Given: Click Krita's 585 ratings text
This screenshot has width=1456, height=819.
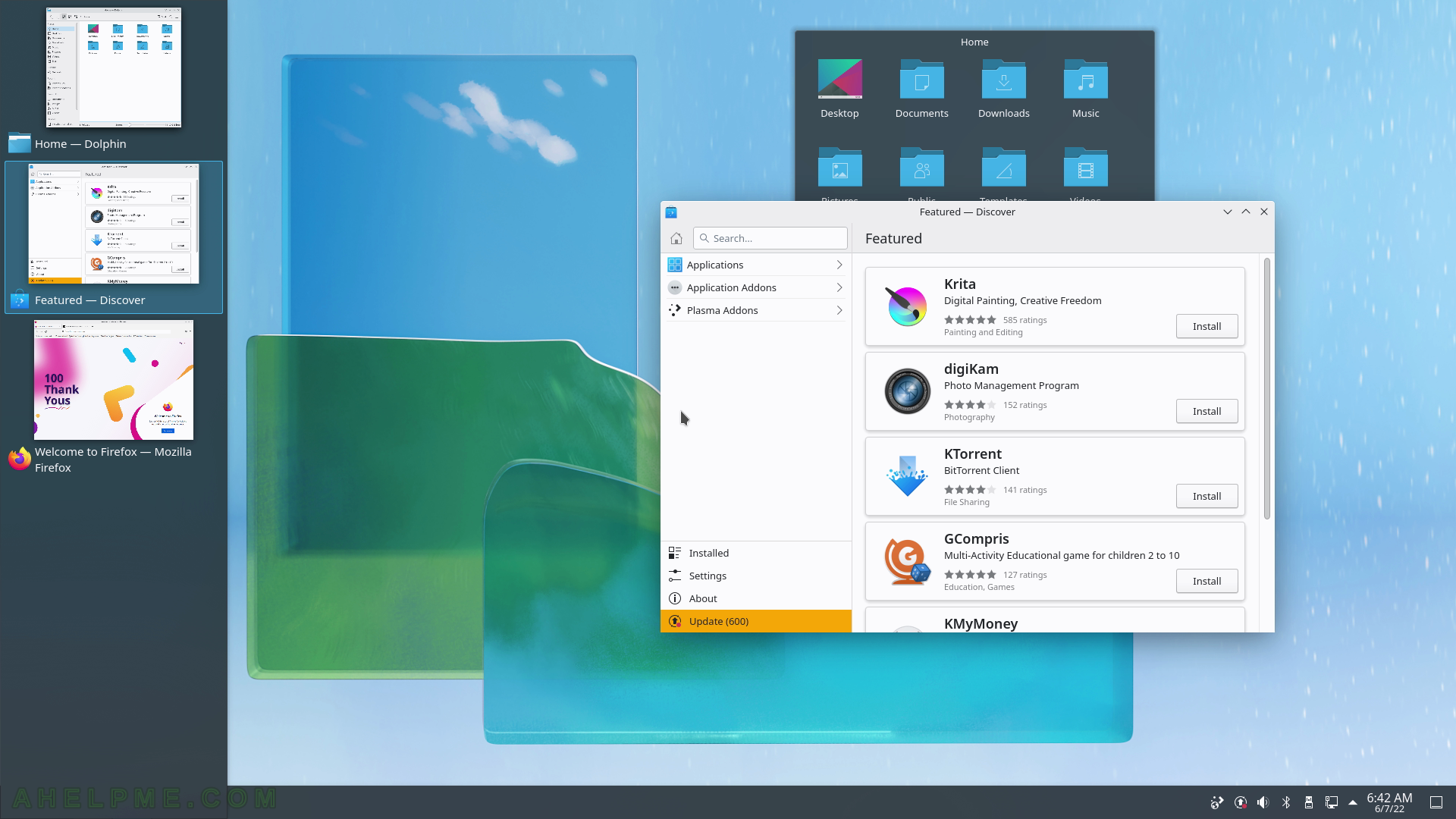Looking at the screenshot, I should click(x=1025, y=320).
